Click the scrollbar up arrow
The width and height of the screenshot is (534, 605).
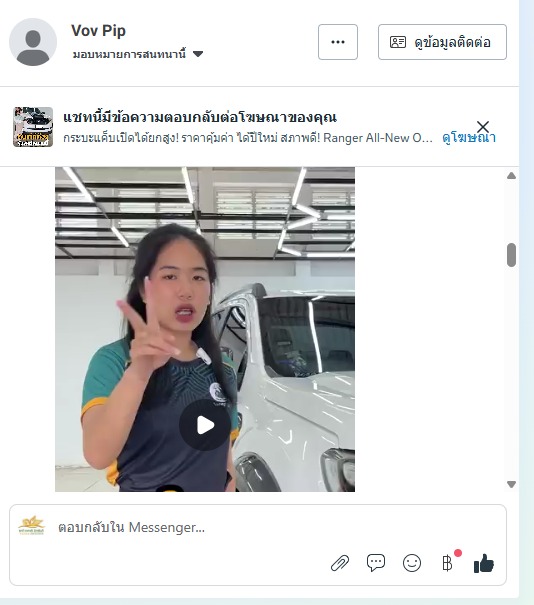[511, 176]
